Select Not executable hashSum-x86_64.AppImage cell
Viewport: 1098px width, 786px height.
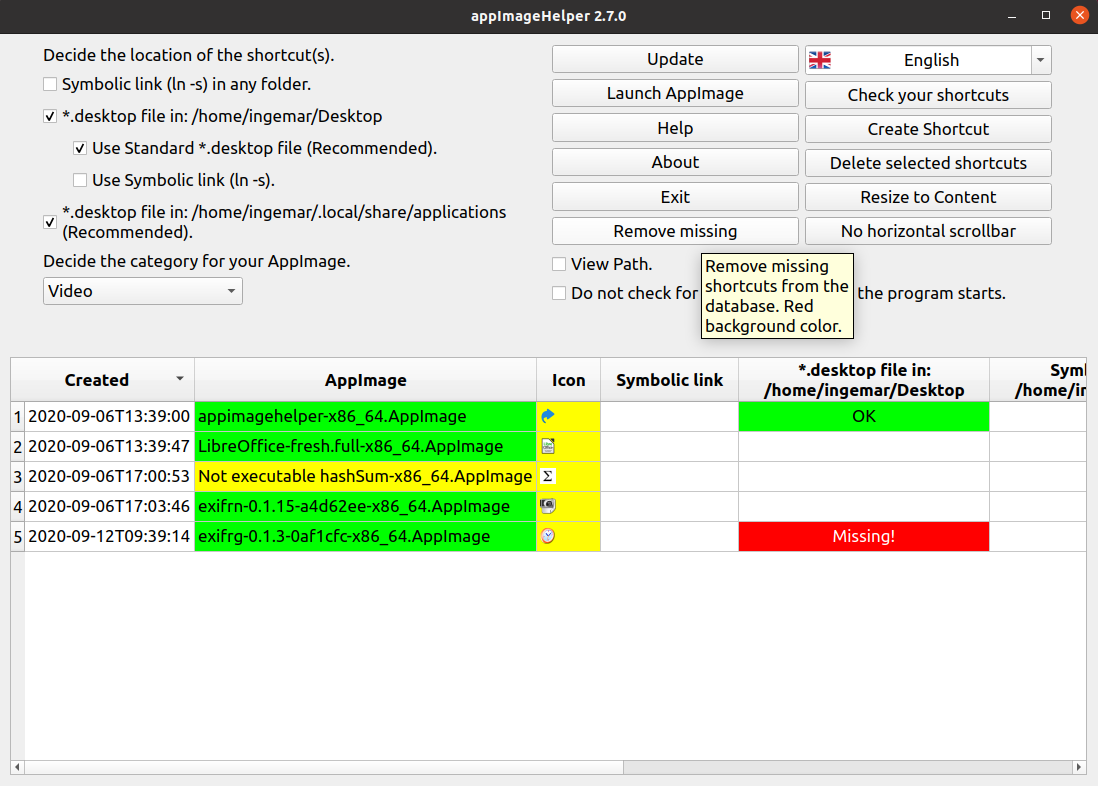tap(366, 476)
